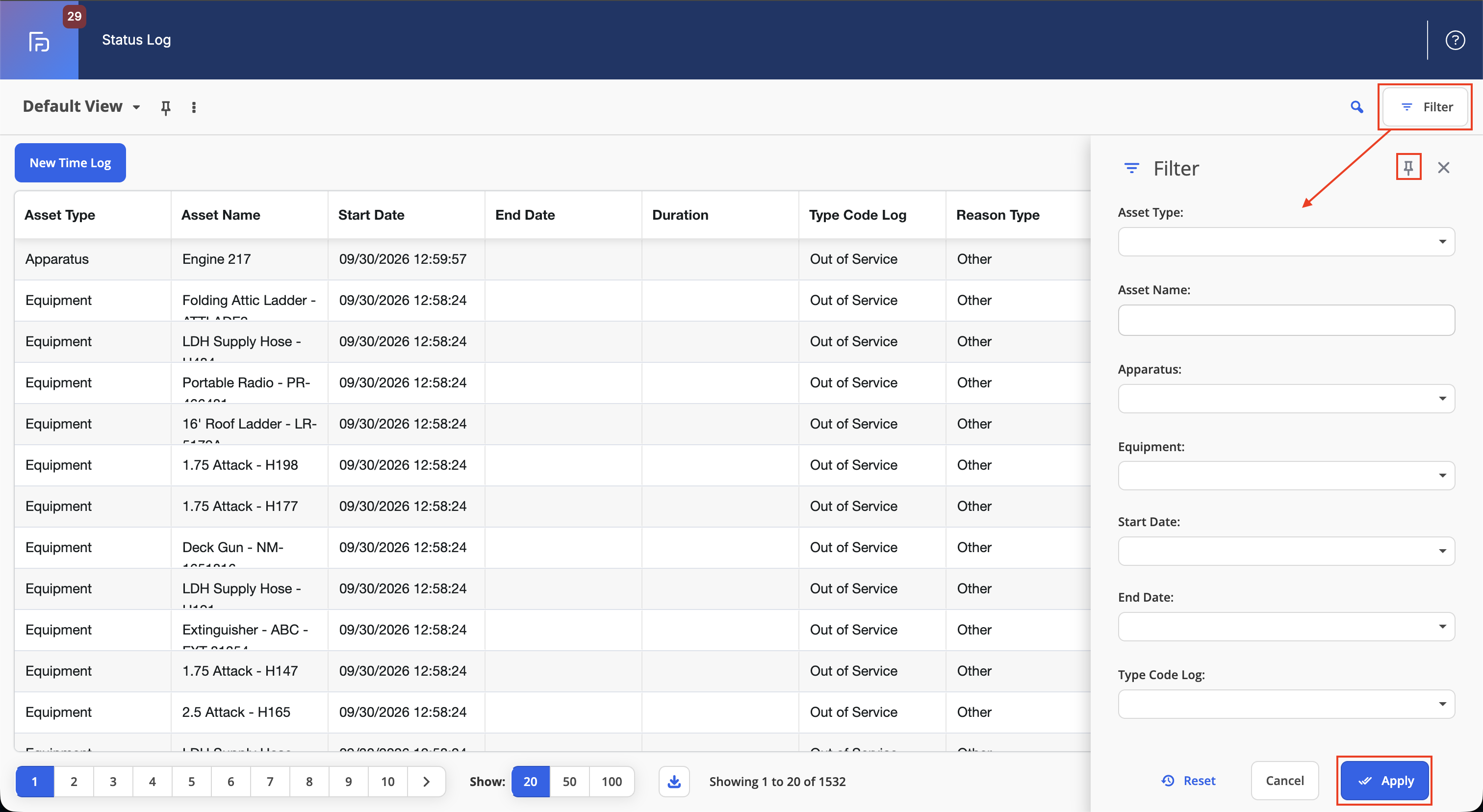Screen dimensions: 1483x812
Task: Select the 1.75 Attack - H198 row
Action: (553, 465)
